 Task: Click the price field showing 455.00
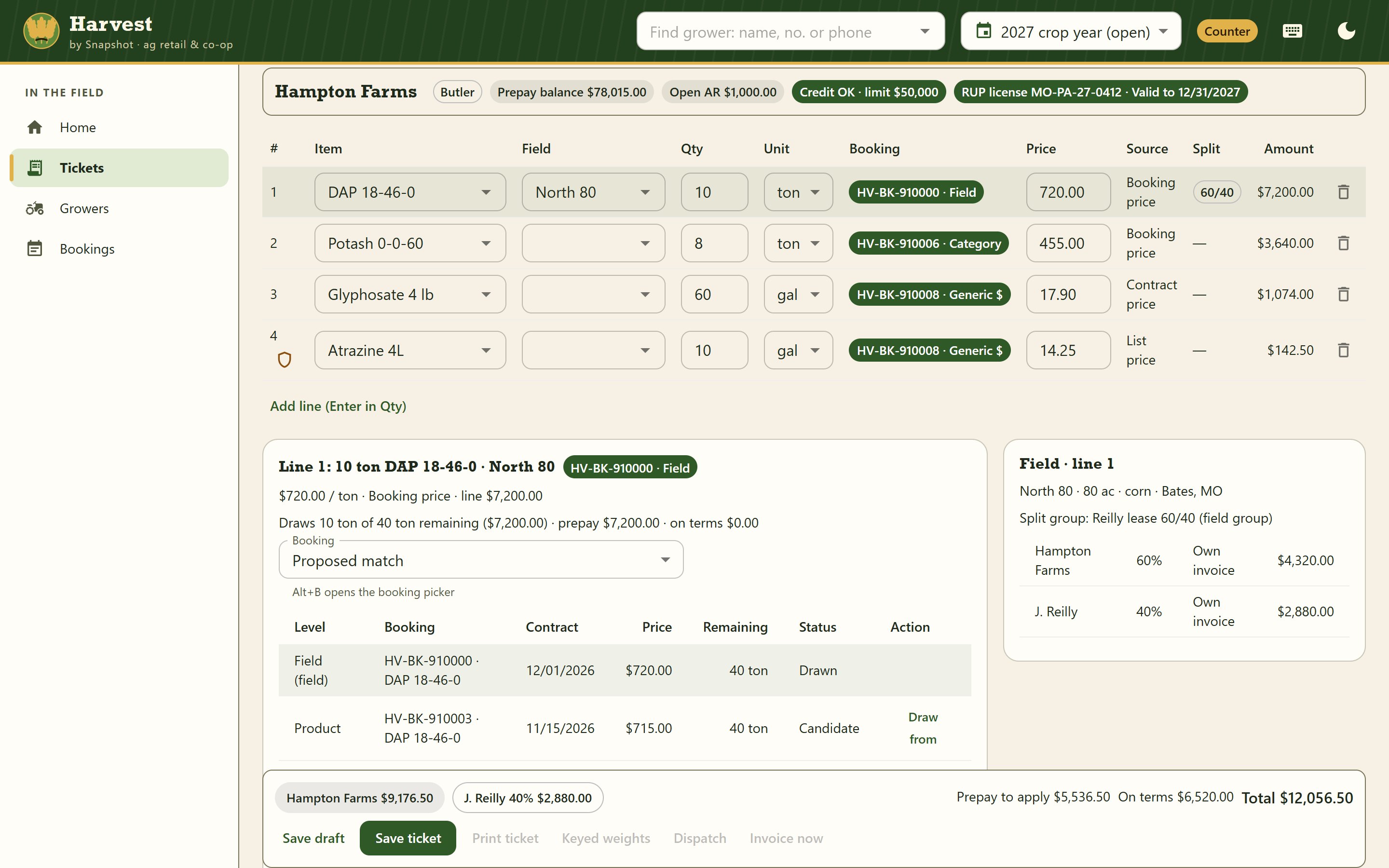(1068, 243)
